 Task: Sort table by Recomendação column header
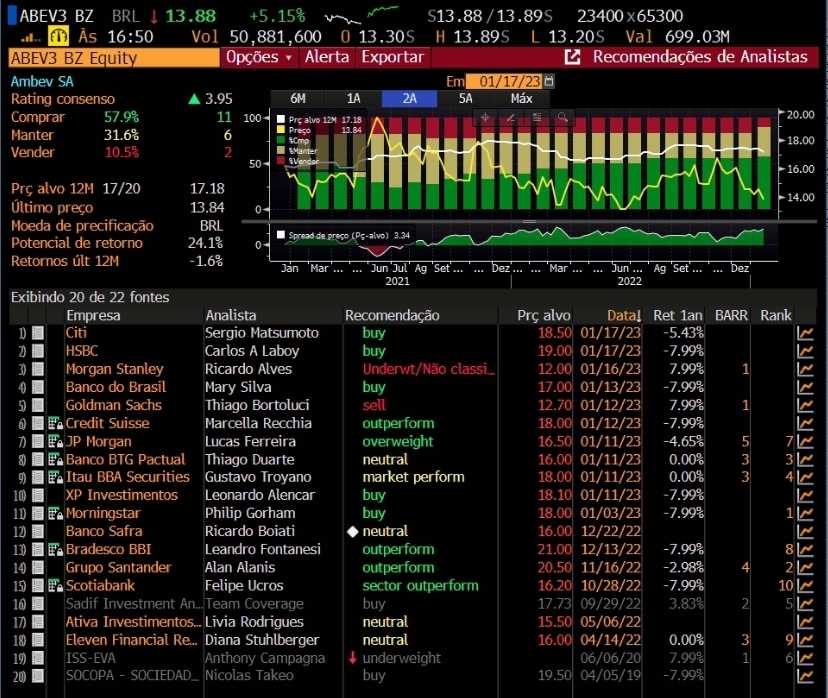coord(392,316)
